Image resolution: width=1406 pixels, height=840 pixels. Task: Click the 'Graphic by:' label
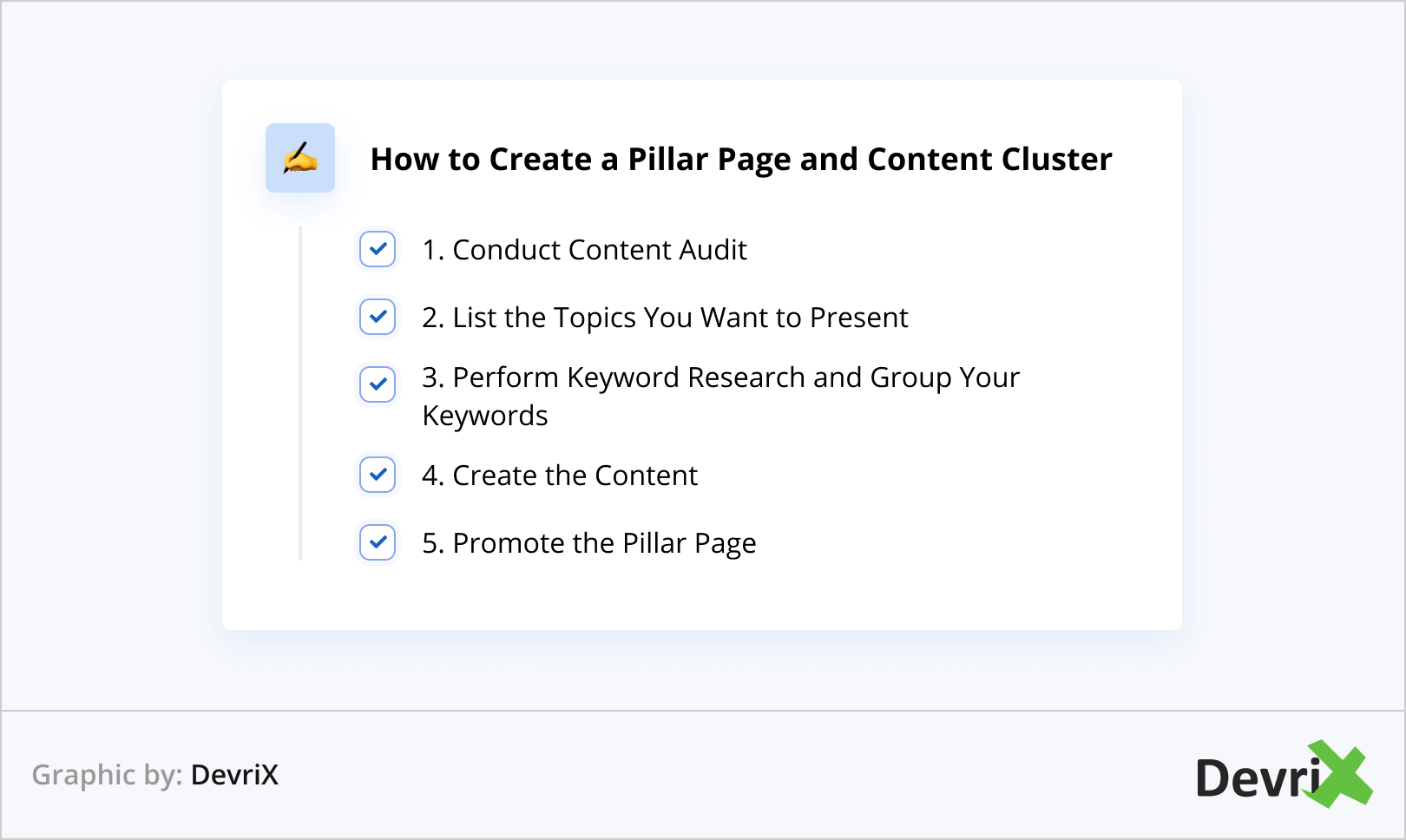point(107,775)
